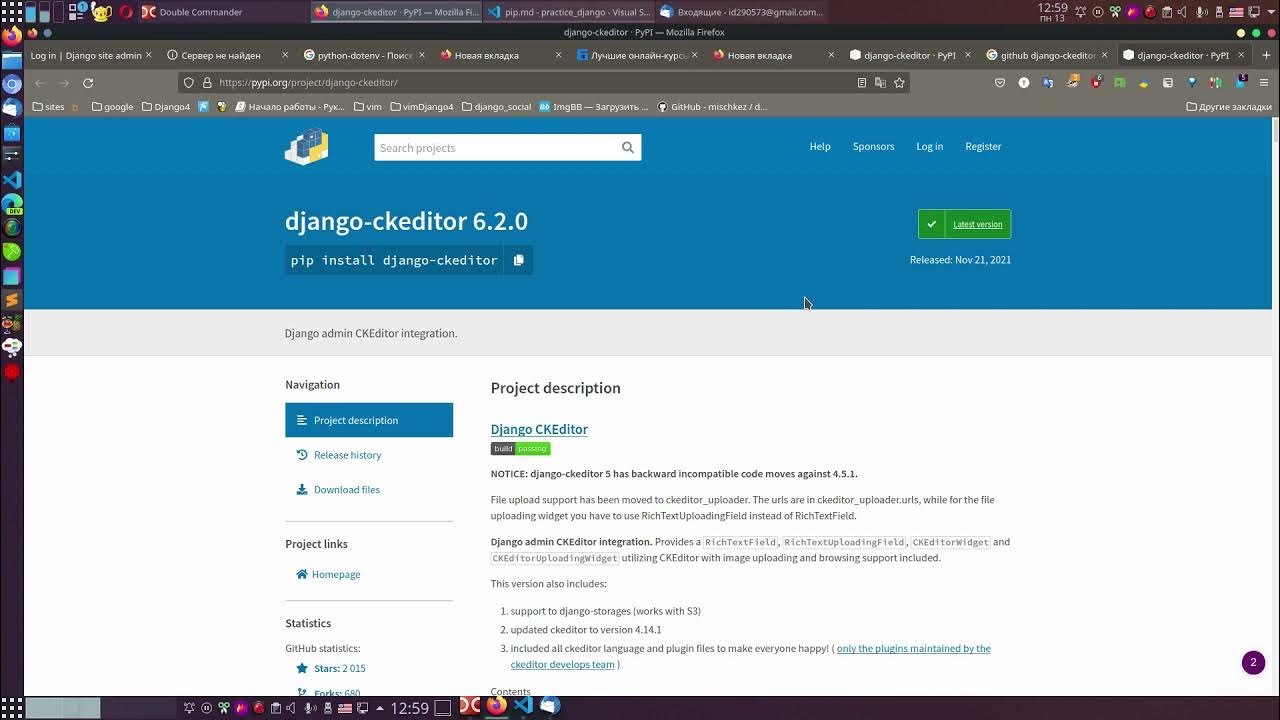The width and height of the screenshot is (1280, 720).
Task: Open the Pocket save icon
Action: (x=999, y=83)
